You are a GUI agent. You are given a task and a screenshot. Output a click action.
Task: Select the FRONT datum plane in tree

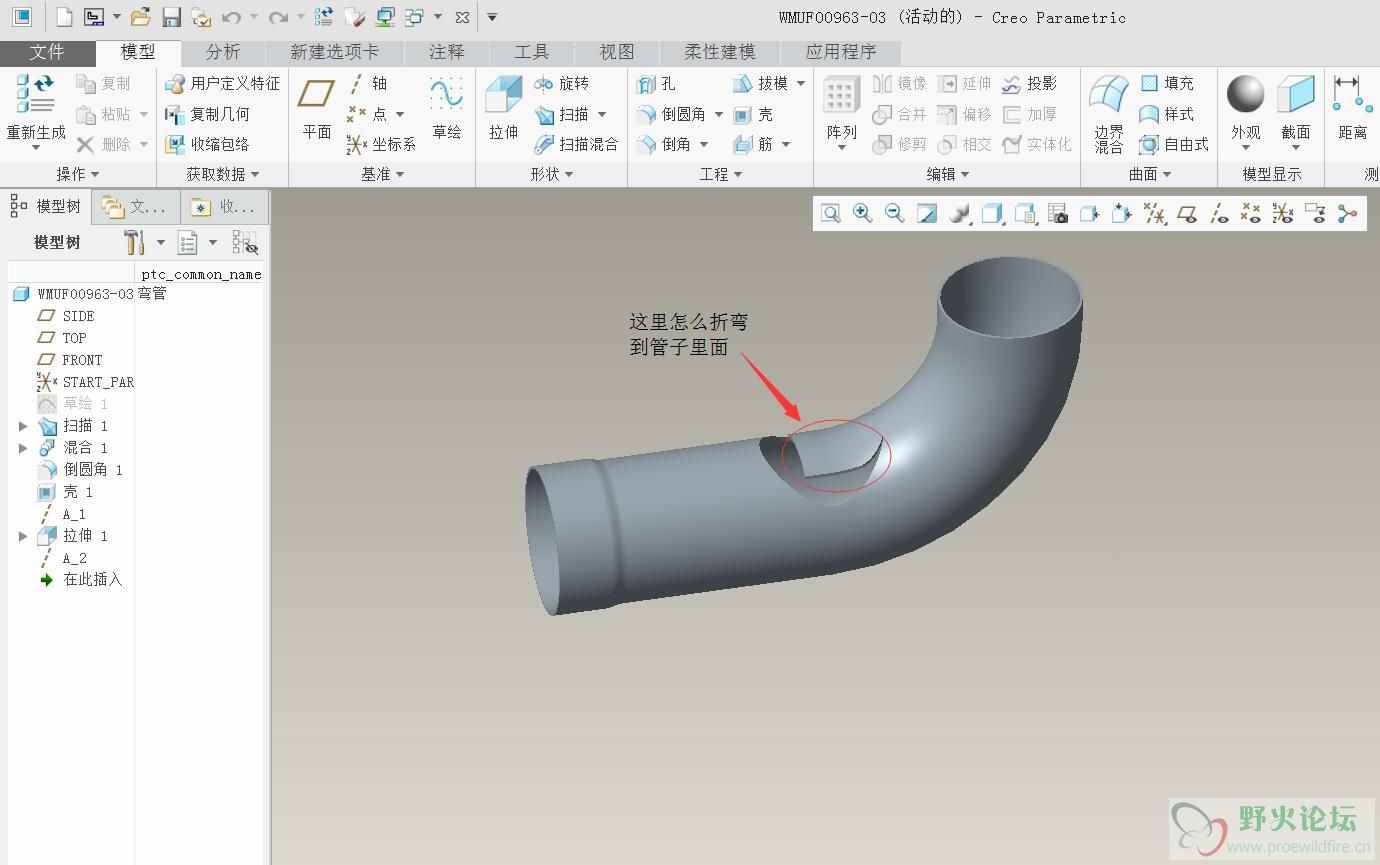(x=70, y=360)
